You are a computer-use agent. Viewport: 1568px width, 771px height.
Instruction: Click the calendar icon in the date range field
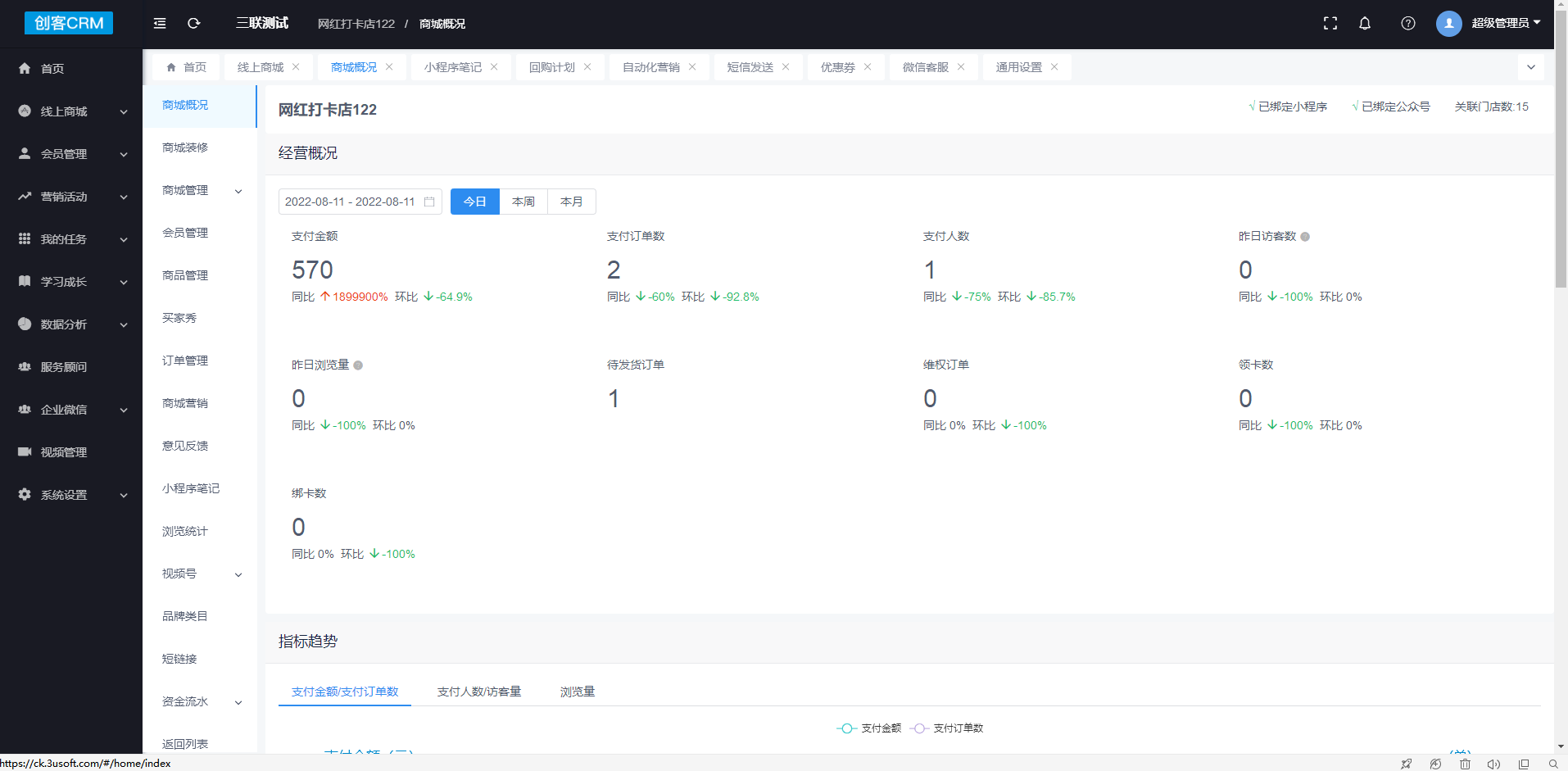(429, 202)
